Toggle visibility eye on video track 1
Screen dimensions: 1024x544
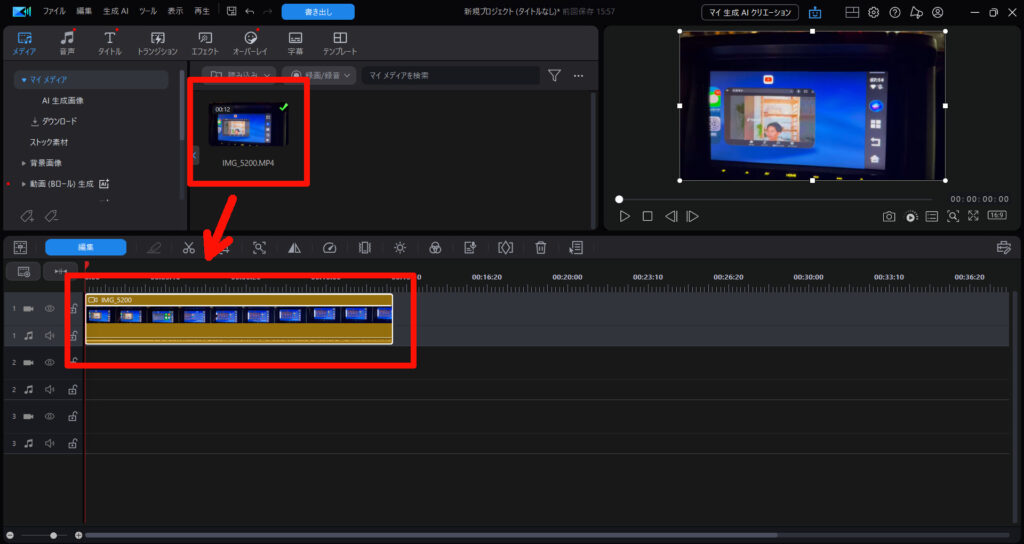coord(49,309)
